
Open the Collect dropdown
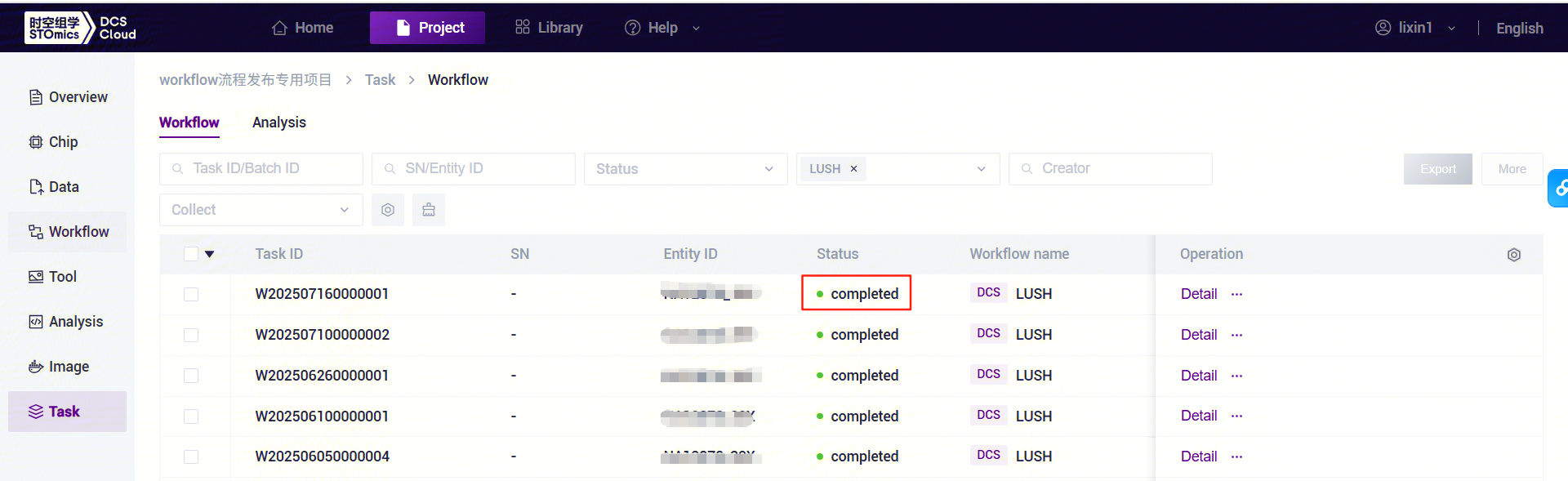pos(260,210)
